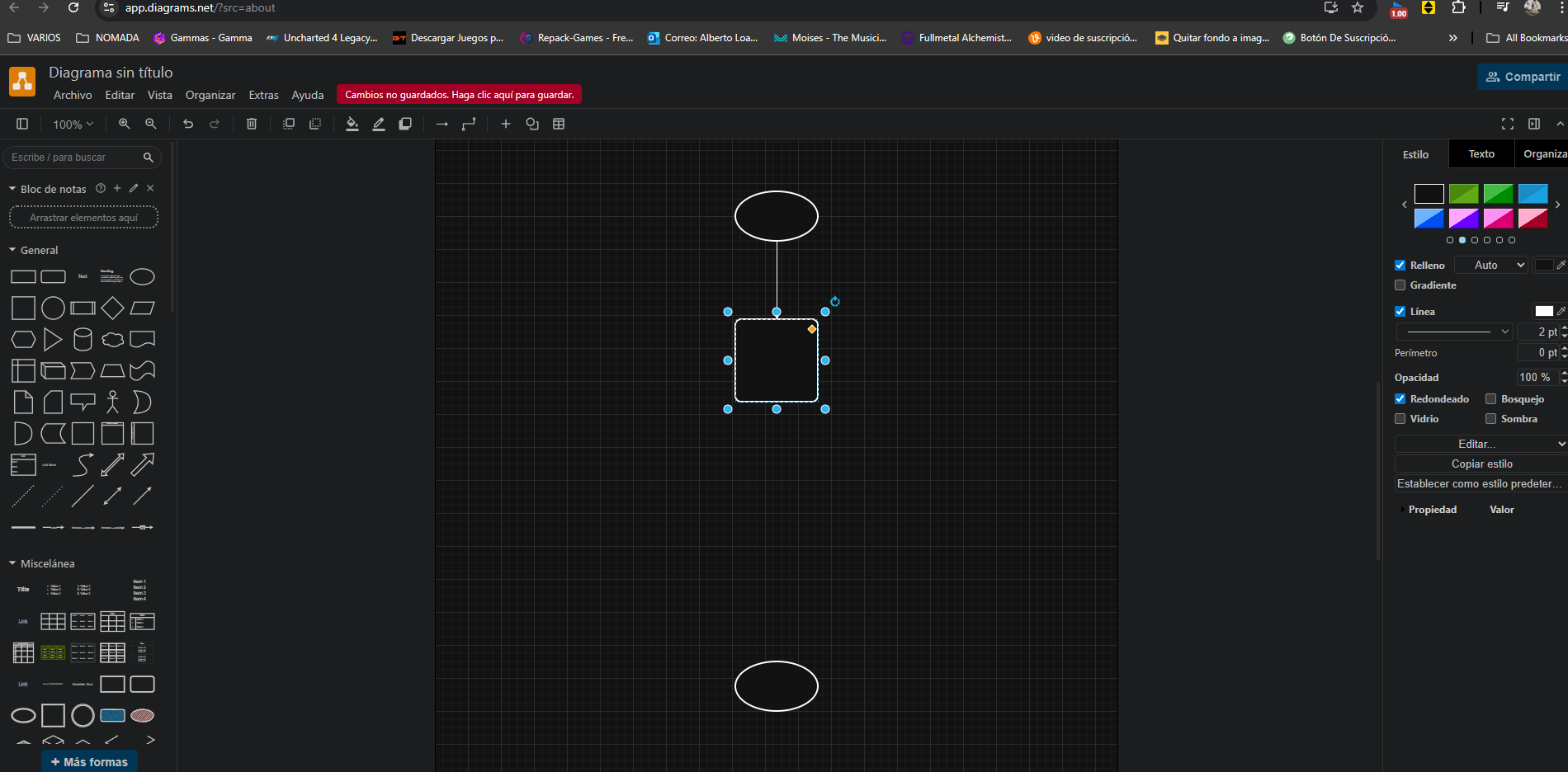Viewport: 1568px width, 772px height.
Task: Enable the Bosquejo checkbox
Action: point(1490,399)
